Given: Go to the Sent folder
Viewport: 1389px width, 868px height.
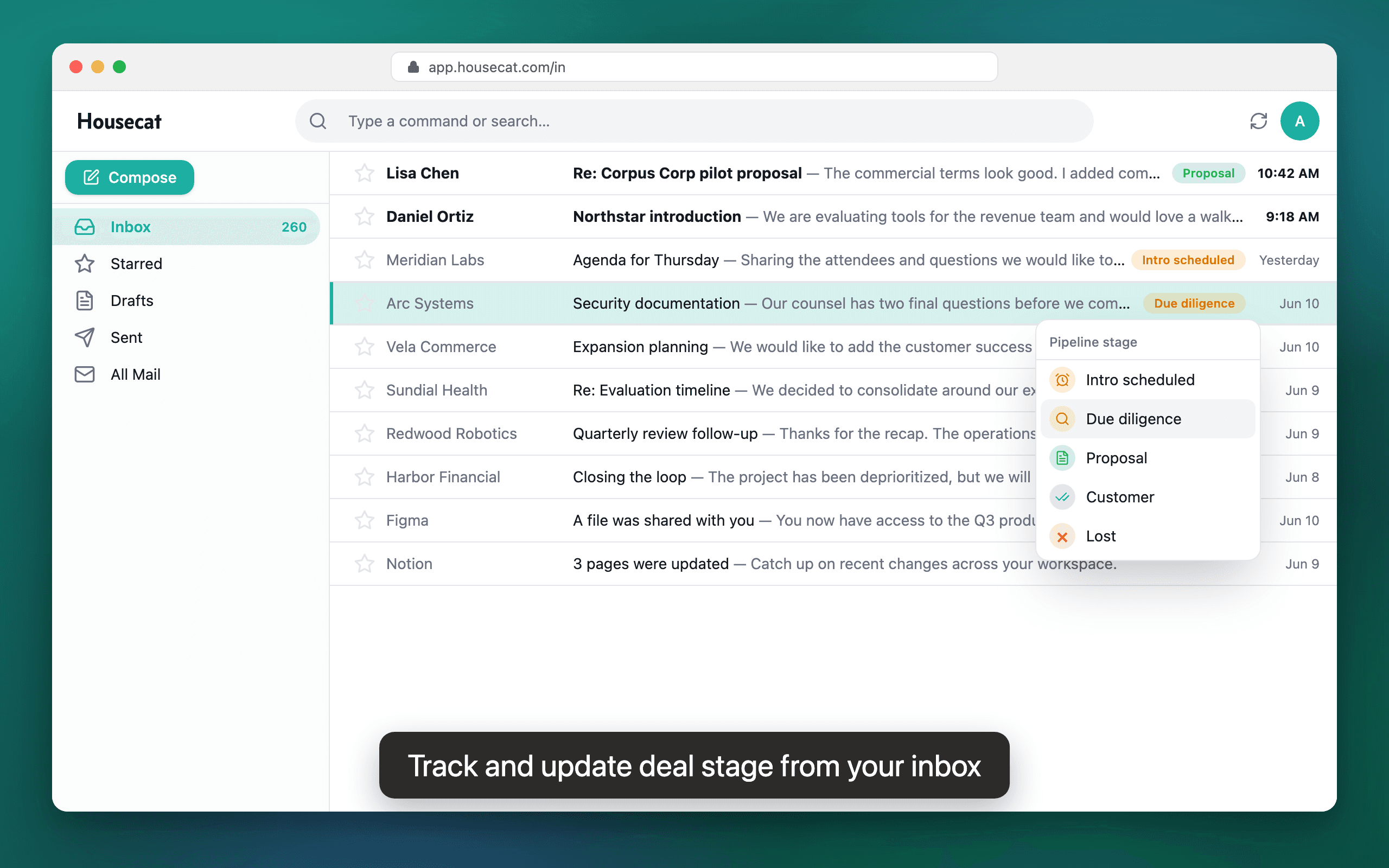Looking at the screenshot, I should click(187, 337).
